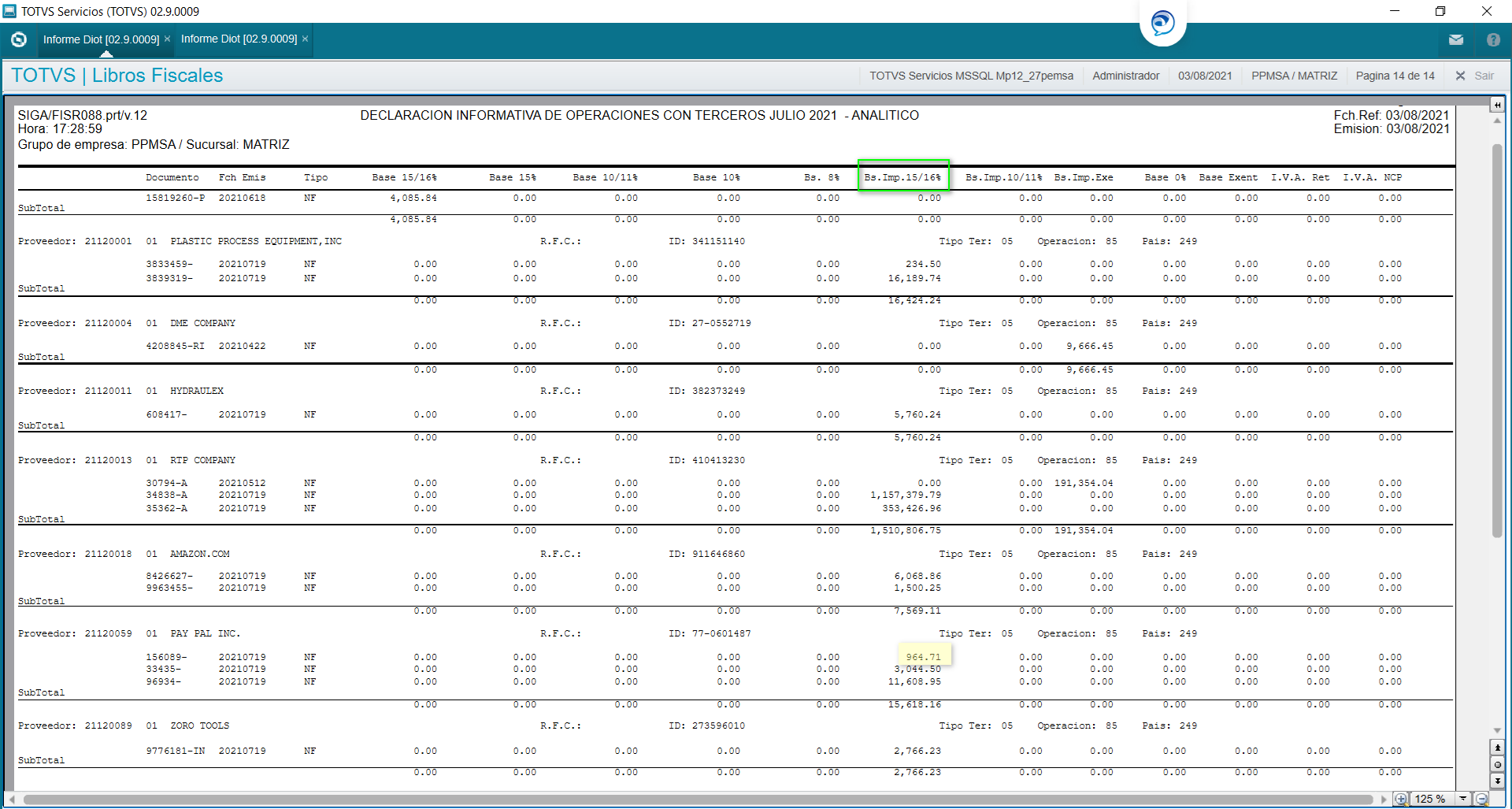The image size is (1512, 809).
Task: Click provider name AMAZON.COM
Action: coord(200,554)
